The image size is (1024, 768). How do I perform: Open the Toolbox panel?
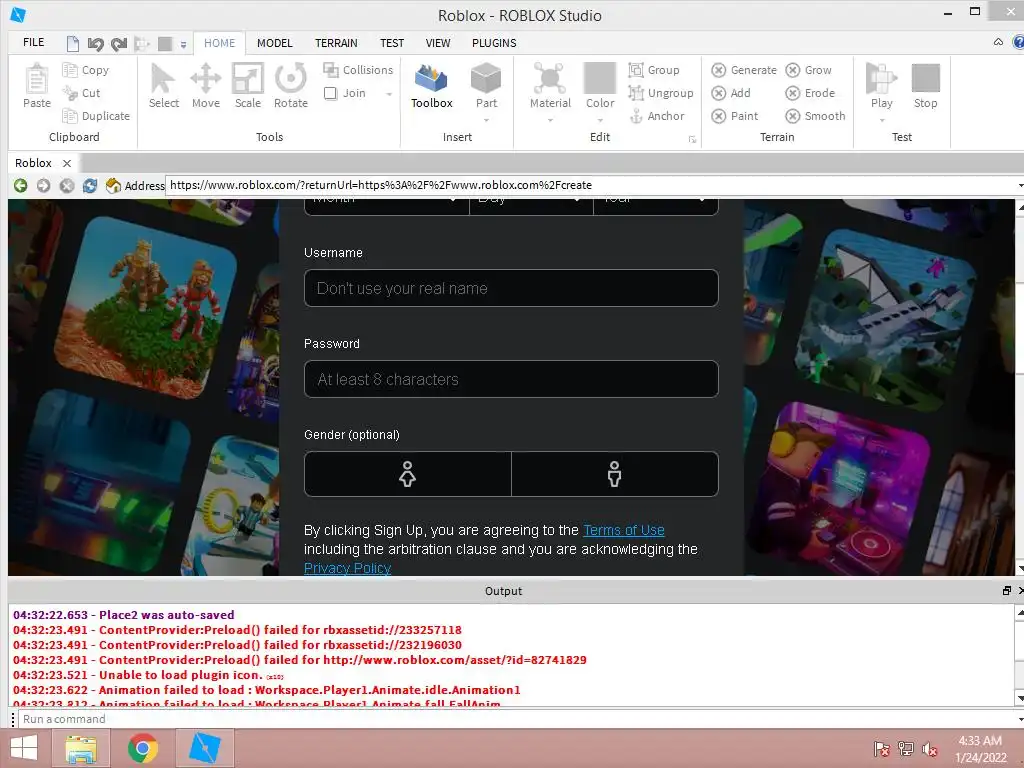point(432,86)
